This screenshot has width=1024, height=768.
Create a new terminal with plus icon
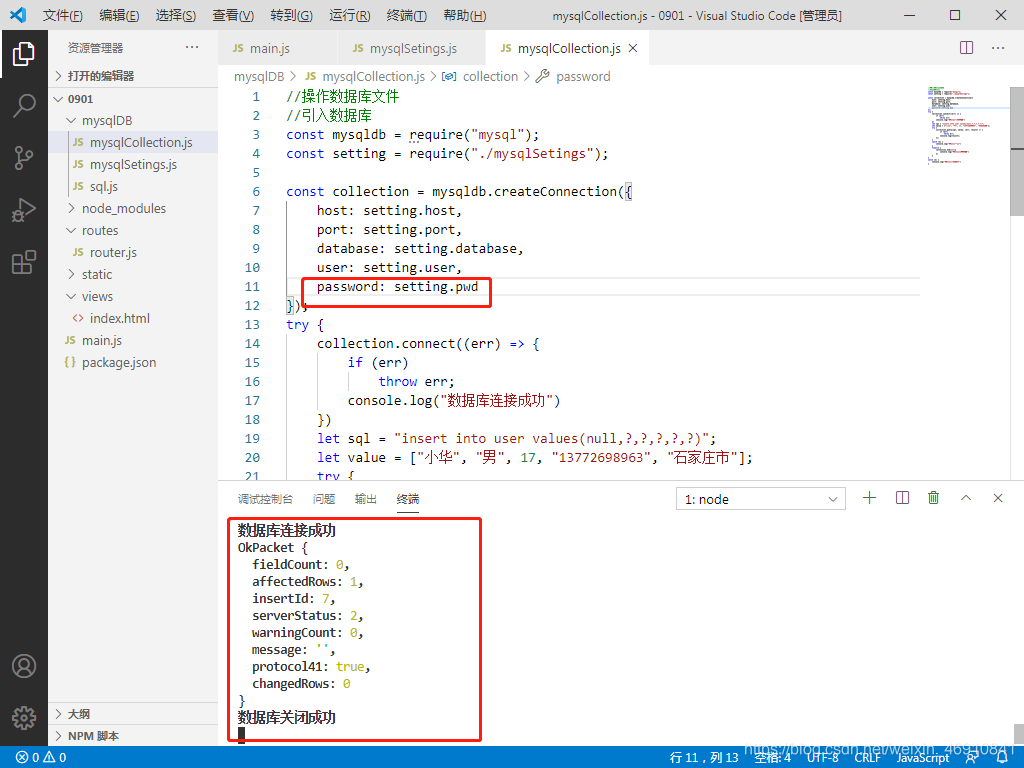pos(869,498)
